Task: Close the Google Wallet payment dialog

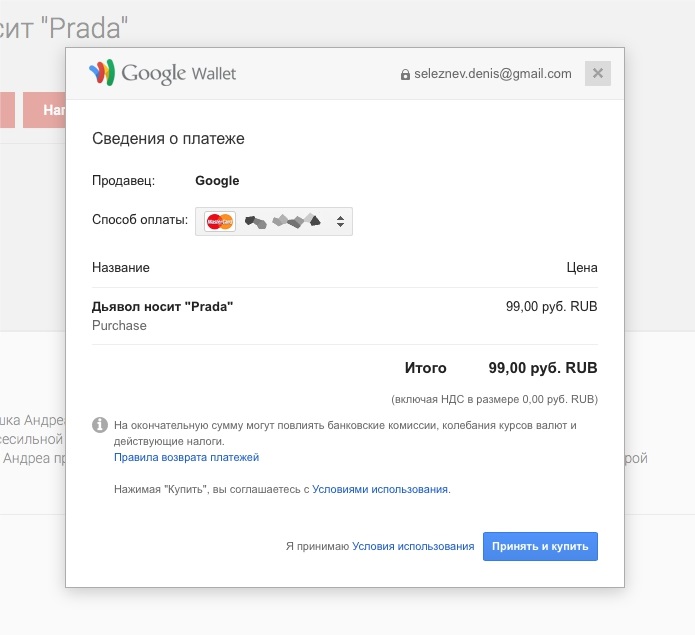Action: (597, 73)
